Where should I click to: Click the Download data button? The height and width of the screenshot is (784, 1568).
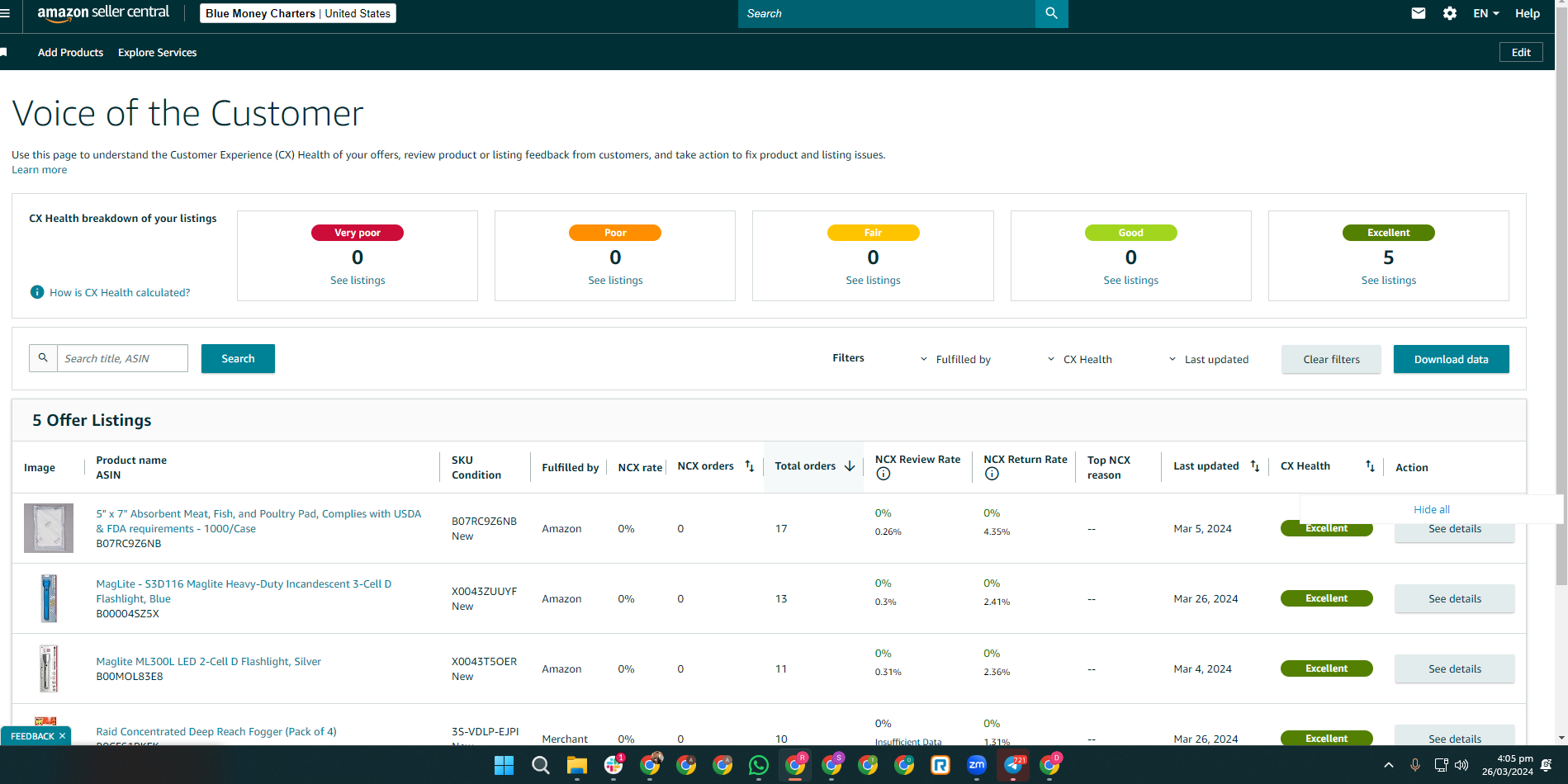point(1452,359)
